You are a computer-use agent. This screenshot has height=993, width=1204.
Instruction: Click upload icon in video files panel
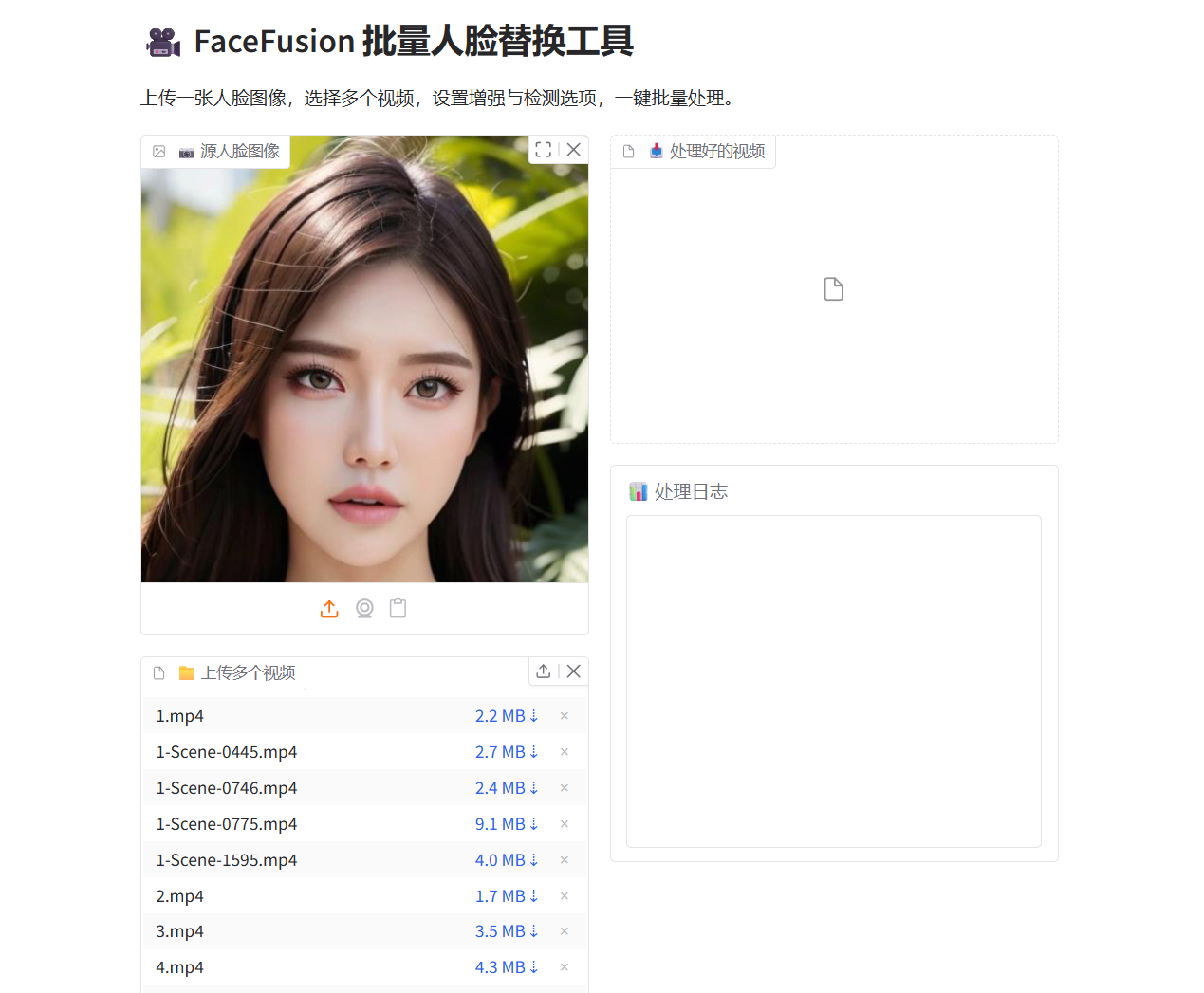[x=544, y=671]
